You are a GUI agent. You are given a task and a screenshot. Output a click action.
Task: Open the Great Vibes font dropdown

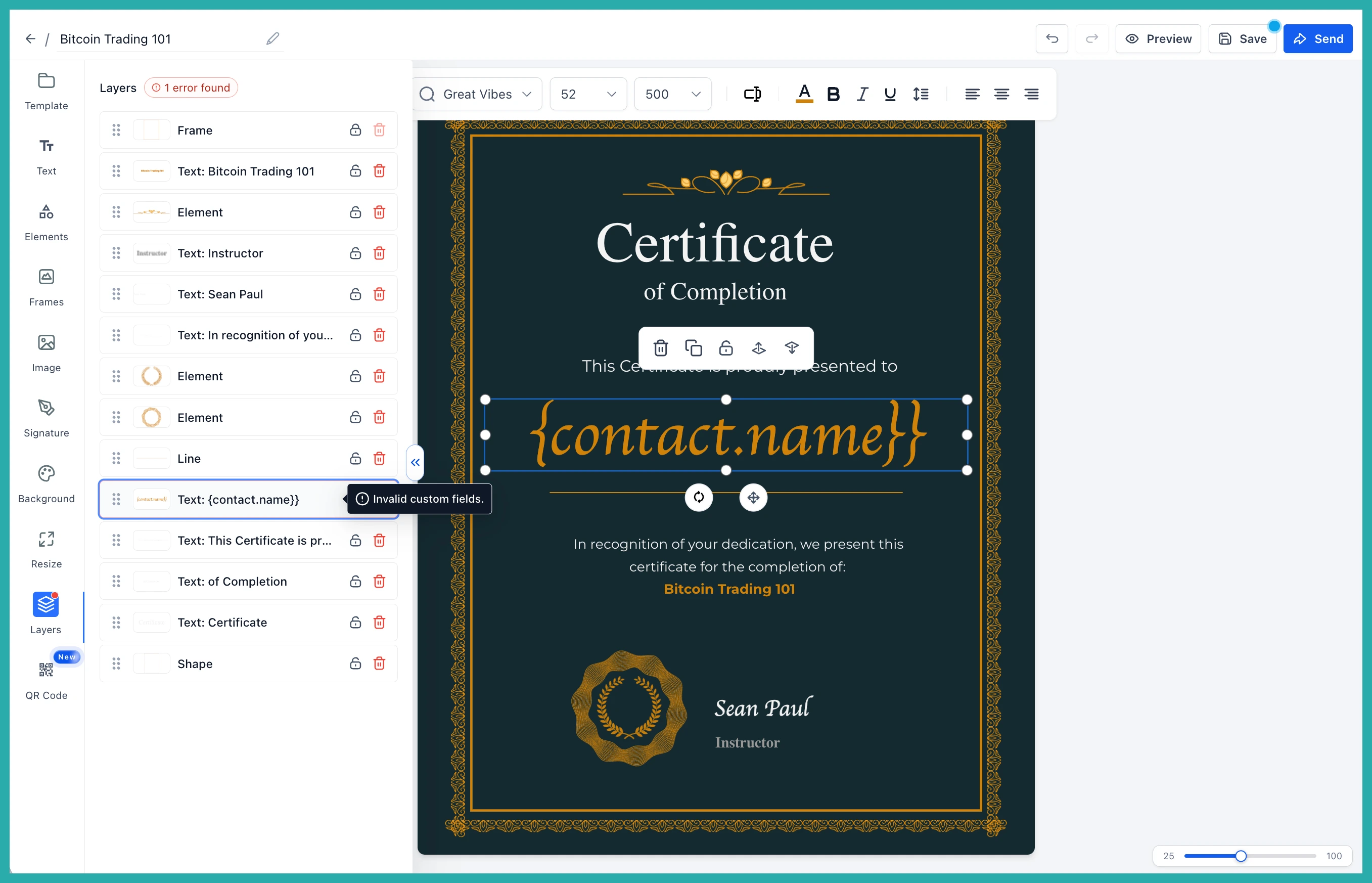coord(477,94)
